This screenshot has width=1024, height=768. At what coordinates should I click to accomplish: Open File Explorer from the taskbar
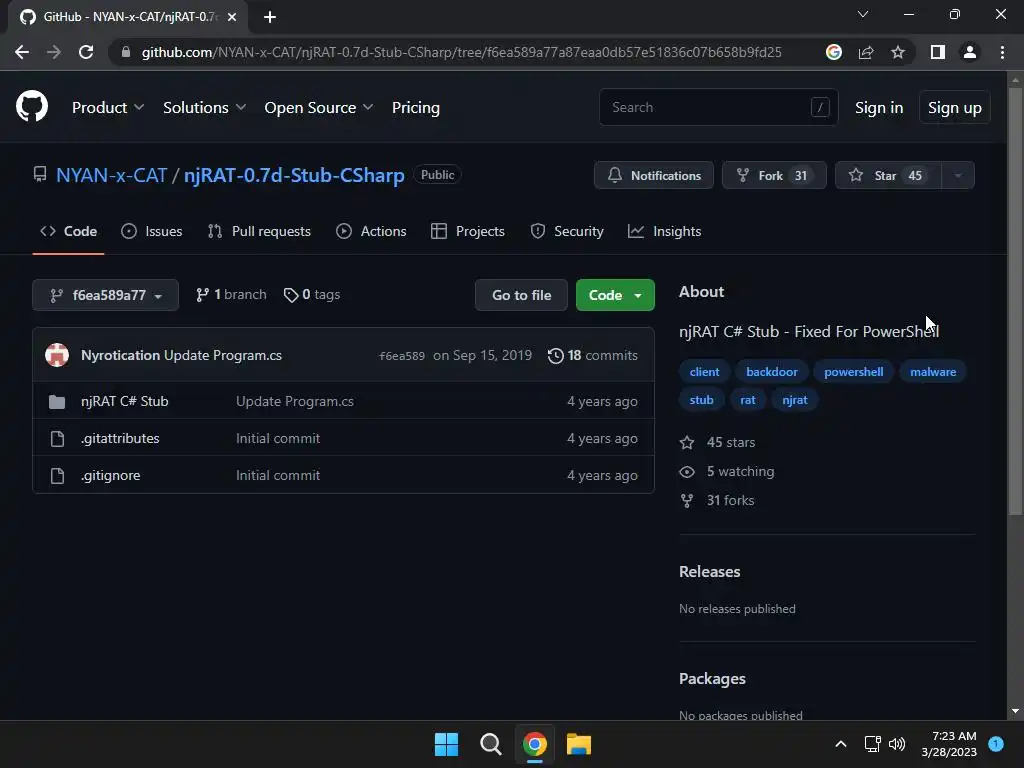coord(579,744)
